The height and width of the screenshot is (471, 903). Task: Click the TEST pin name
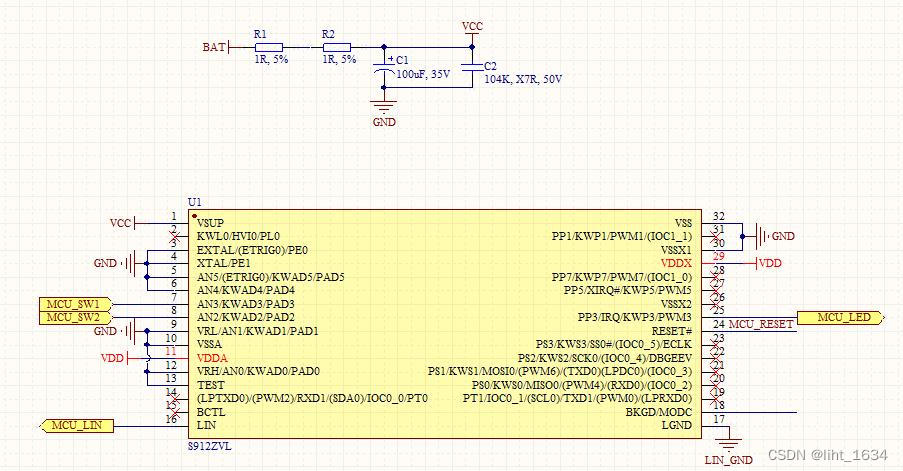click(x=210, y=385)
